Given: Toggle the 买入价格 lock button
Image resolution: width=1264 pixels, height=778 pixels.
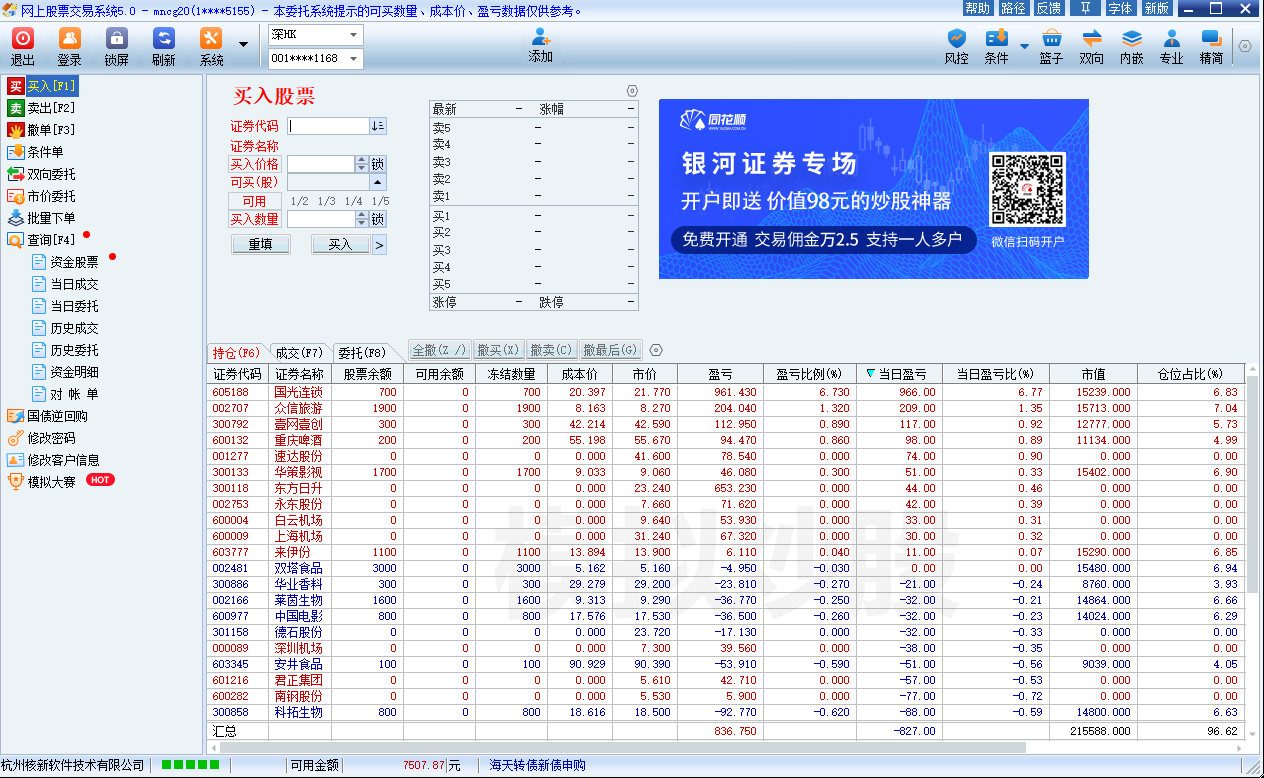Looking at the screenshot, I should pyautogui.click(x=377, y=164).
